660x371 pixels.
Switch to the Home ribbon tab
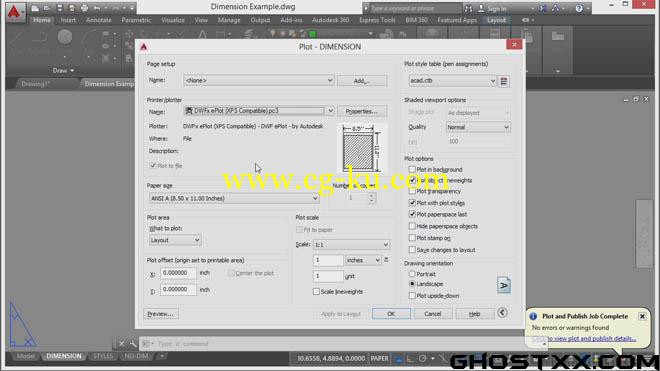(x=42, y=20)
